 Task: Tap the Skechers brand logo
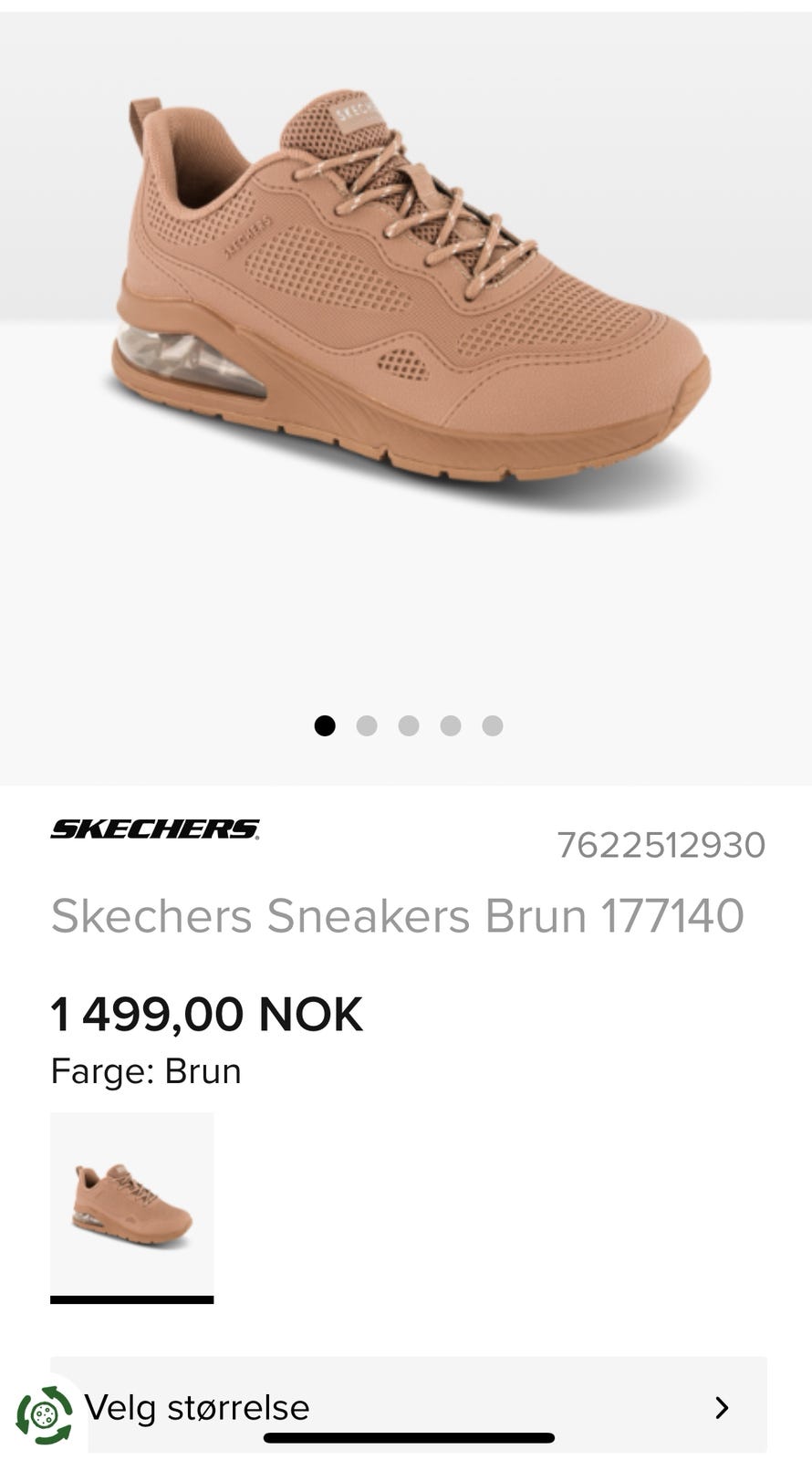(x=155, y=829)
